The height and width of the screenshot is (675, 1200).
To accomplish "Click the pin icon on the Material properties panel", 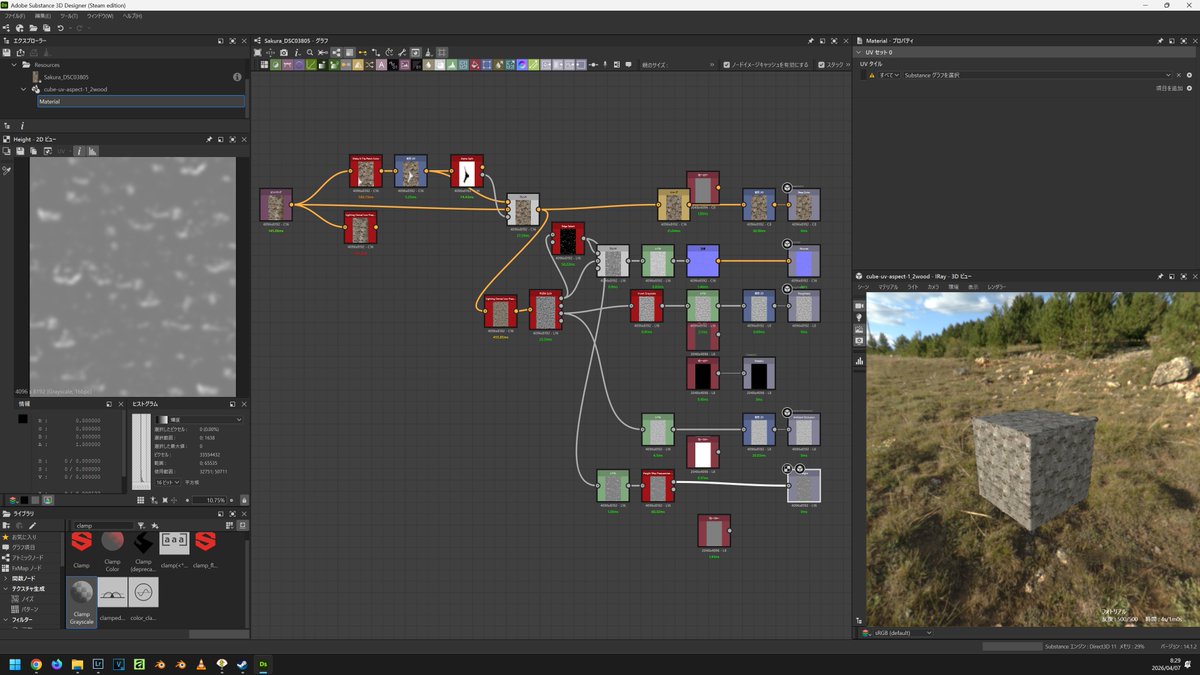I will click(x=1160, y=40).
